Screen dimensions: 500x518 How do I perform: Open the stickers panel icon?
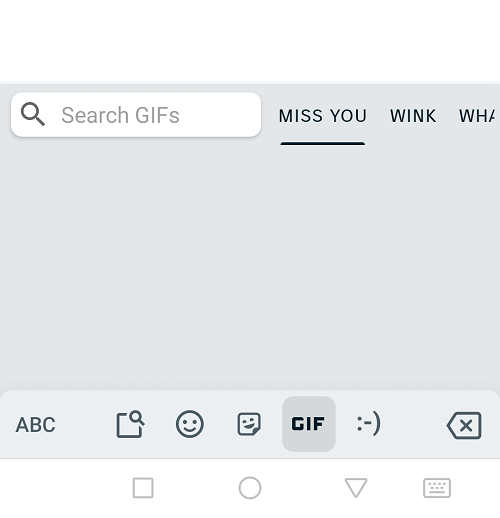pyautogui.click(x=249, y=424)
